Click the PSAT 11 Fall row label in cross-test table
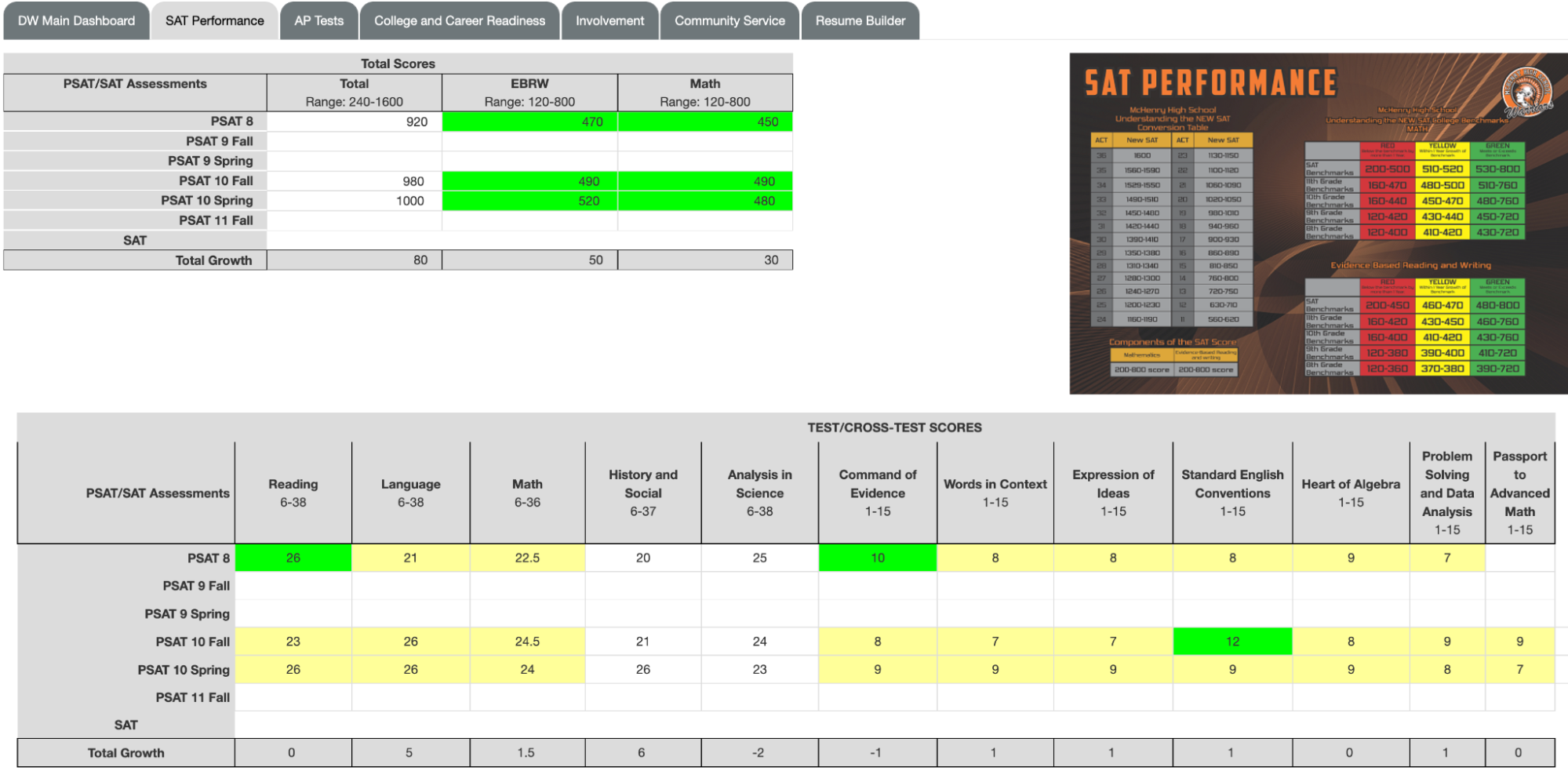This screenshot has width=1568, height=771. (192, 697)
